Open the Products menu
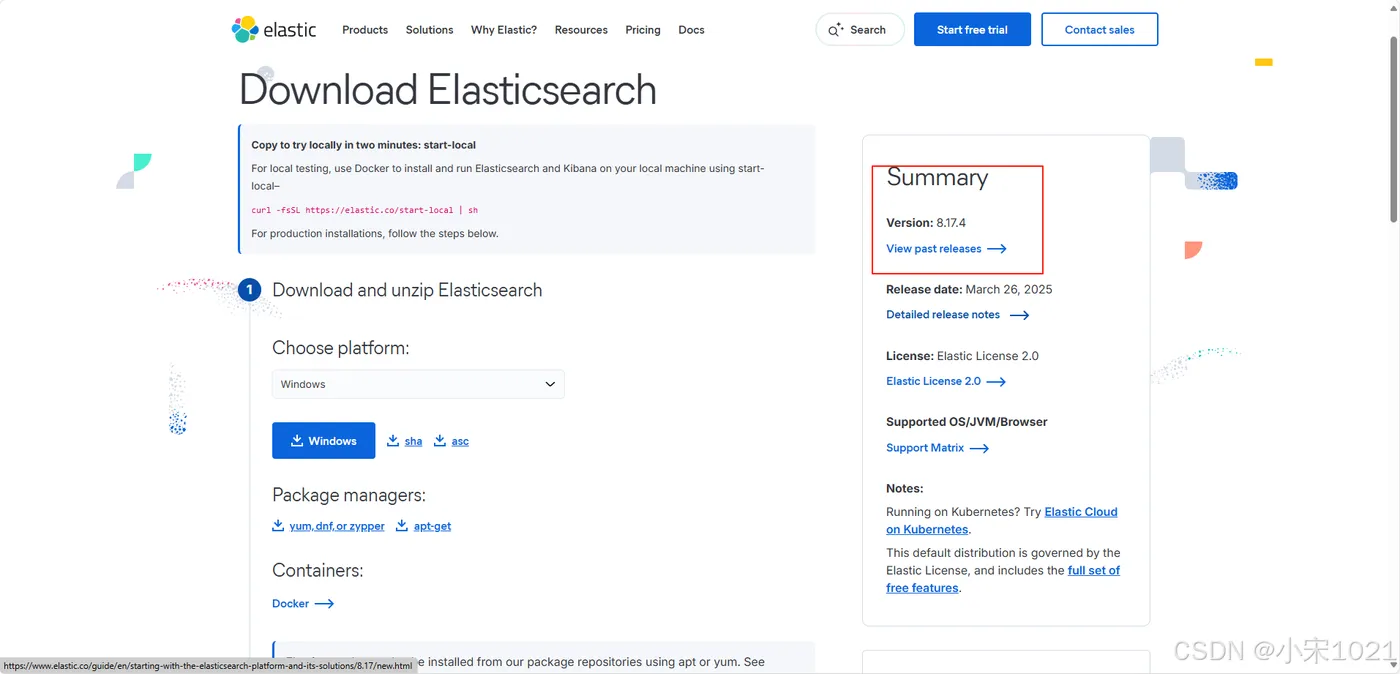 point(365,30)
